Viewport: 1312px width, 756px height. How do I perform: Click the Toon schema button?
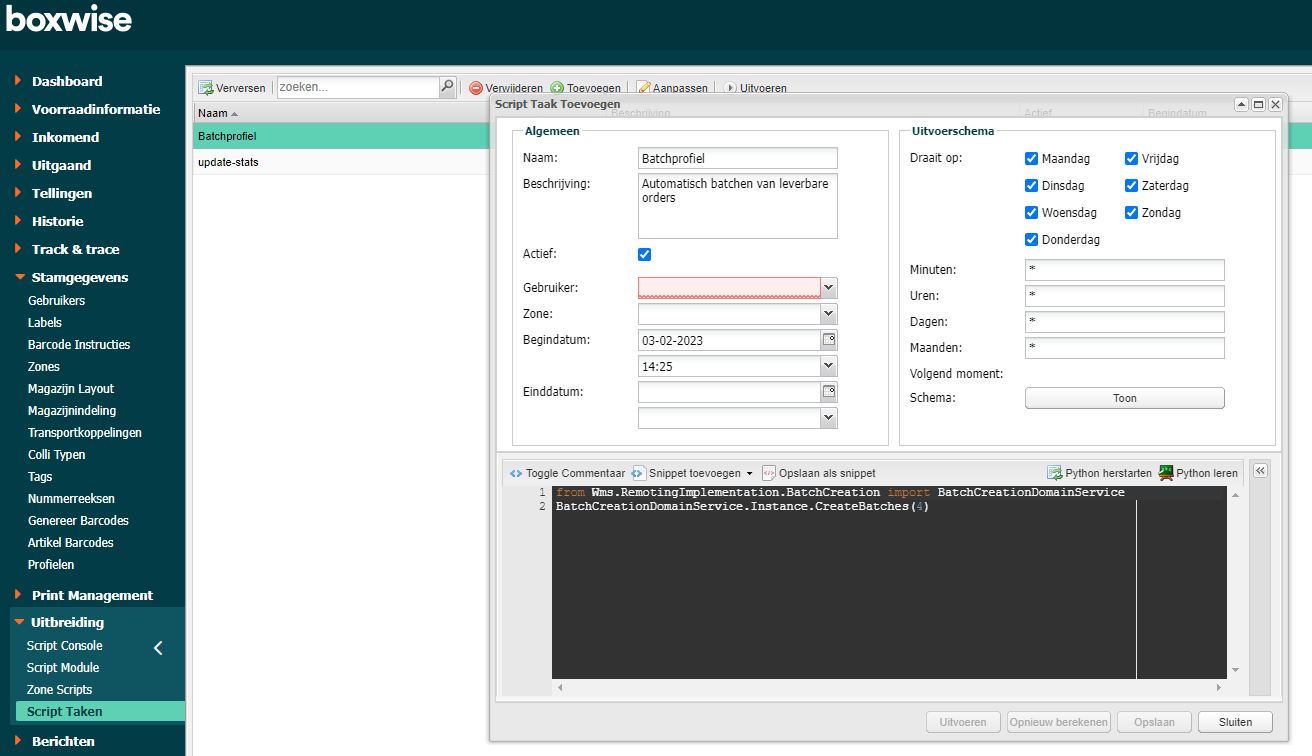pos(1124,398)
